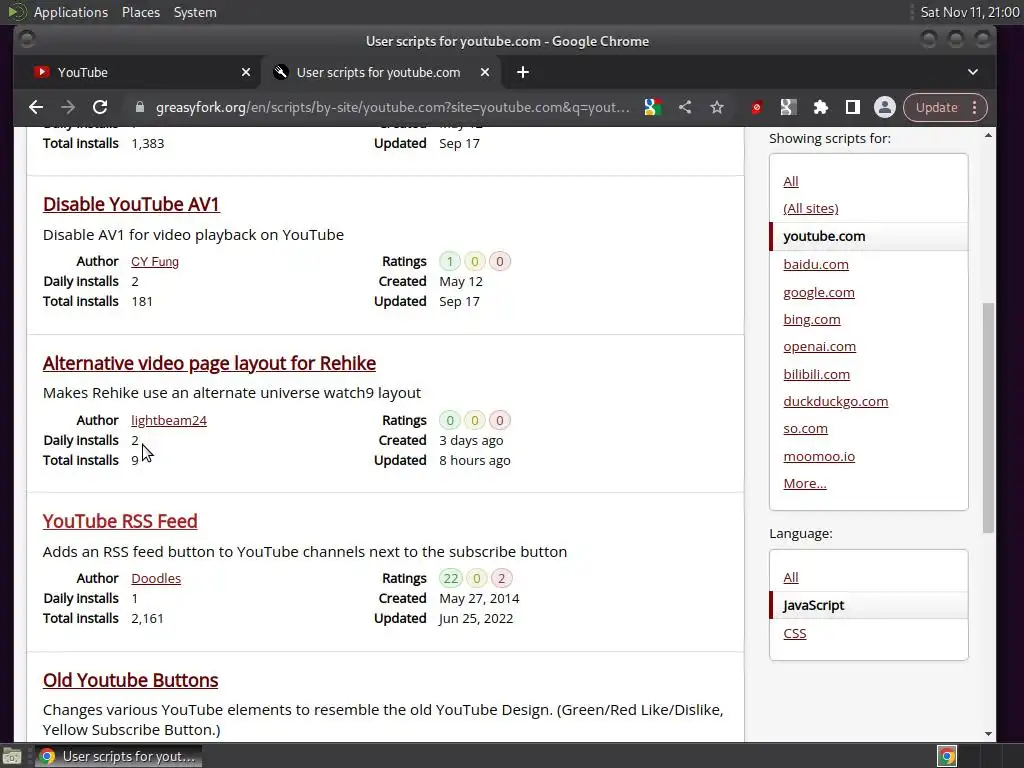Click the red rating 2 on YouTube RSS Feed
Screen dimensions: 1024x768
pyautogui.click(x=501, y=579)
